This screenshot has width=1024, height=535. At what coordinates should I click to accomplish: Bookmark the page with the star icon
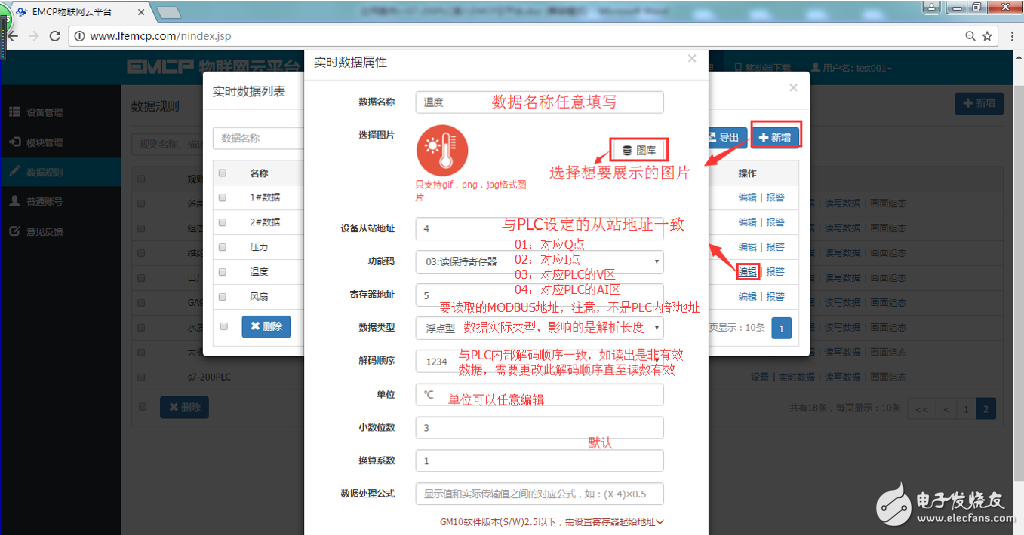click(x=987, y=36)
